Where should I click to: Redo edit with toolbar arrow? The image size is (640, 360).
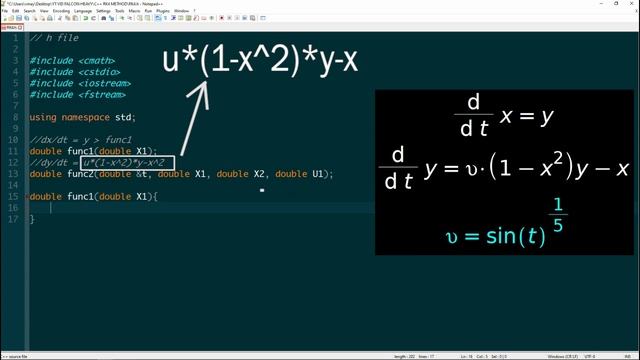(x=93, y=18)
